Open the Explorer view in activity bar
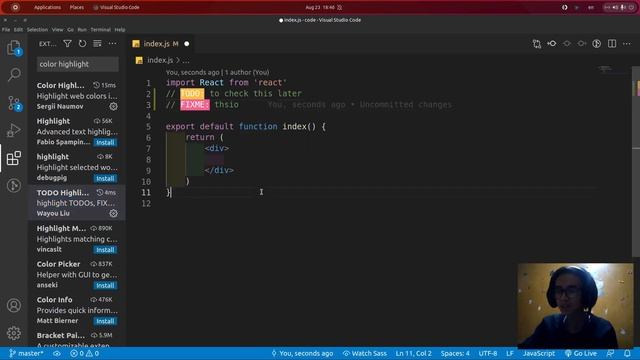This screenshot has height=360, width=640. point(14,48)
